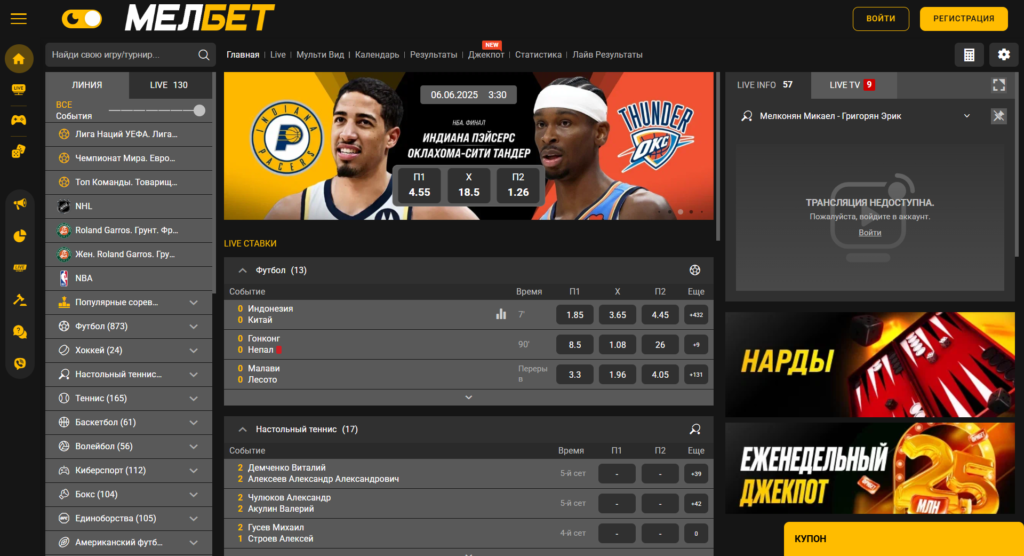
Task: Open the megaphone promotions icon
Action: click(20, 204)
